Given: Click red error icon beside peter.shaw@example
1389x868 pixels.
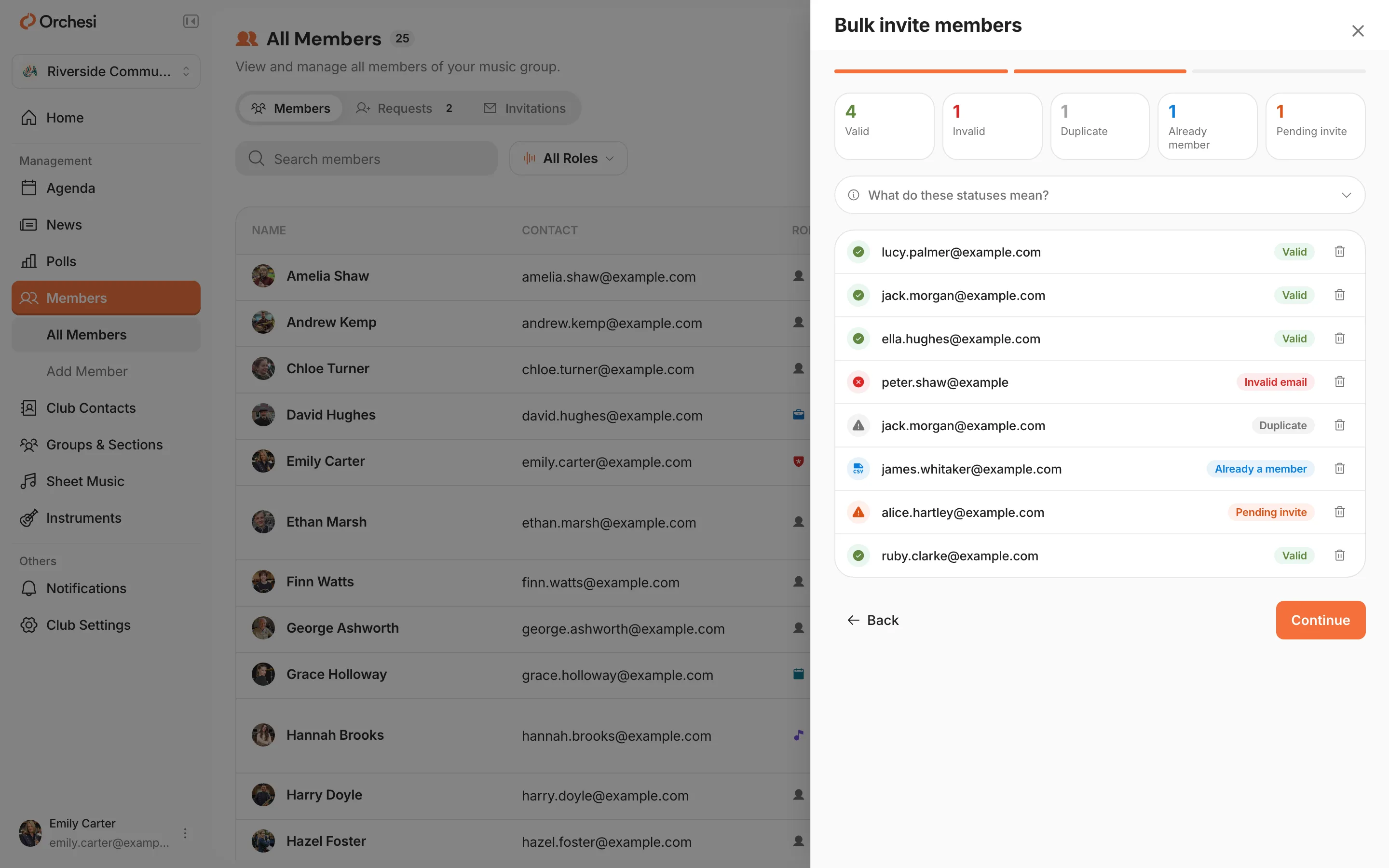Looking at the screenshot, I should click(x=858, y=382).
